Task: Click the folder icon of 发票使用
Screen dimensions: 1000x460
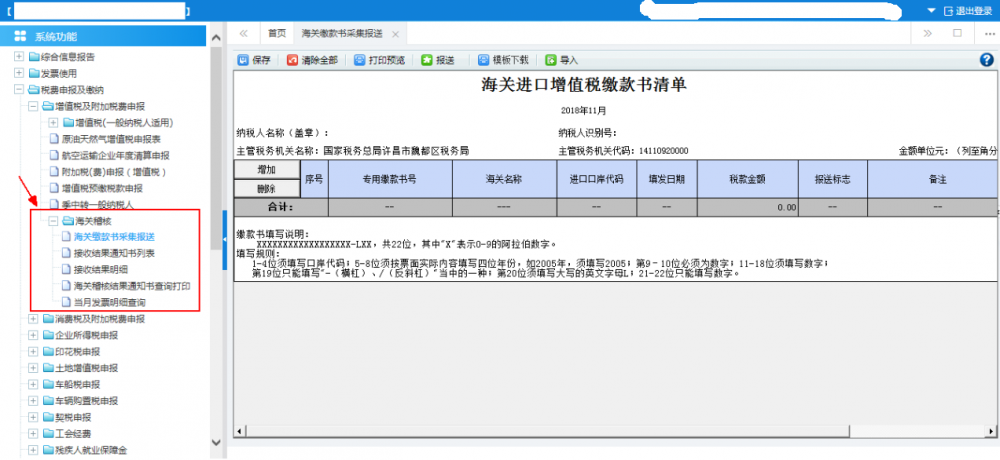Action: click(x=34, y=73)
